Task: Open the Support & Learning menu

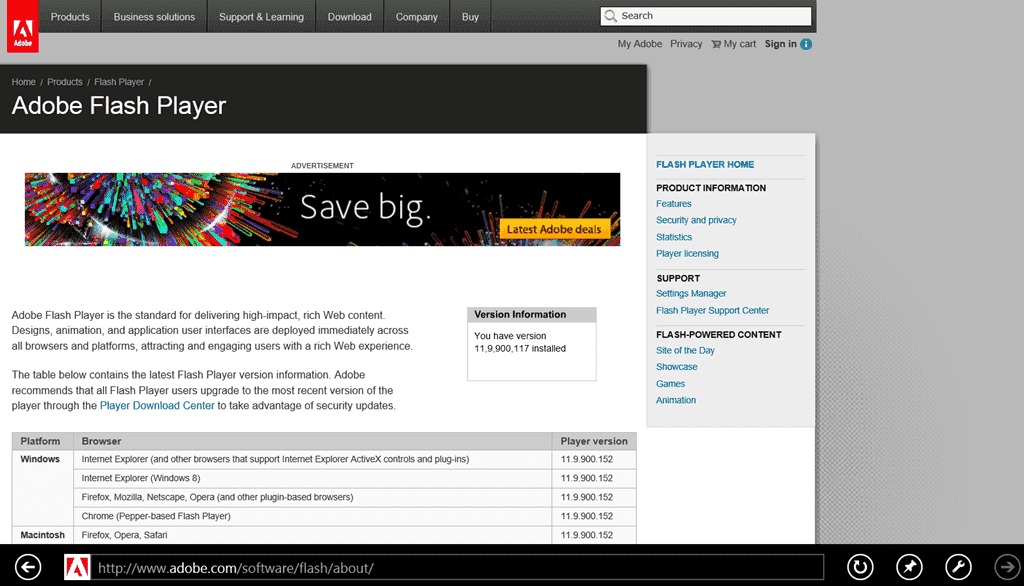Action: coord(261,17)
